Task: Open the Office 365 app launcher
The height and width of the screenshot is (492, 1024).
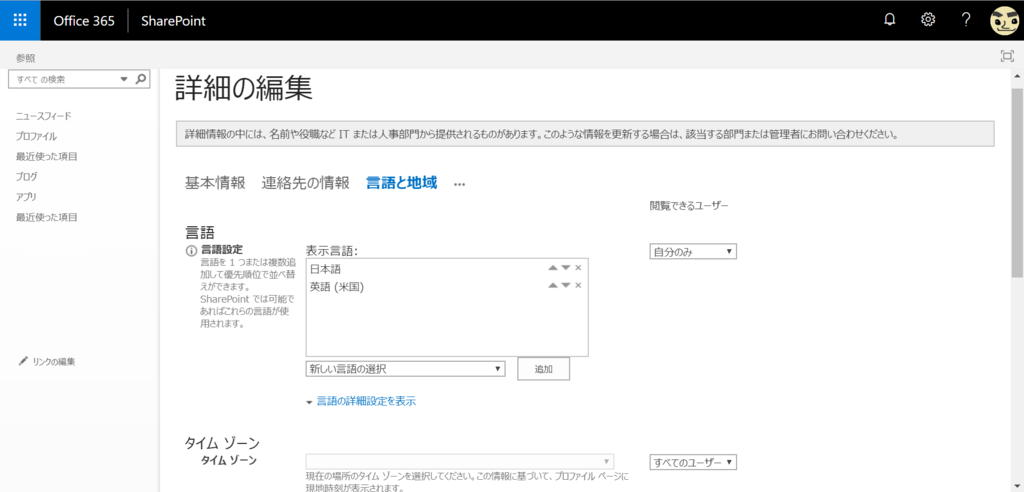Action: pos(20,20)
